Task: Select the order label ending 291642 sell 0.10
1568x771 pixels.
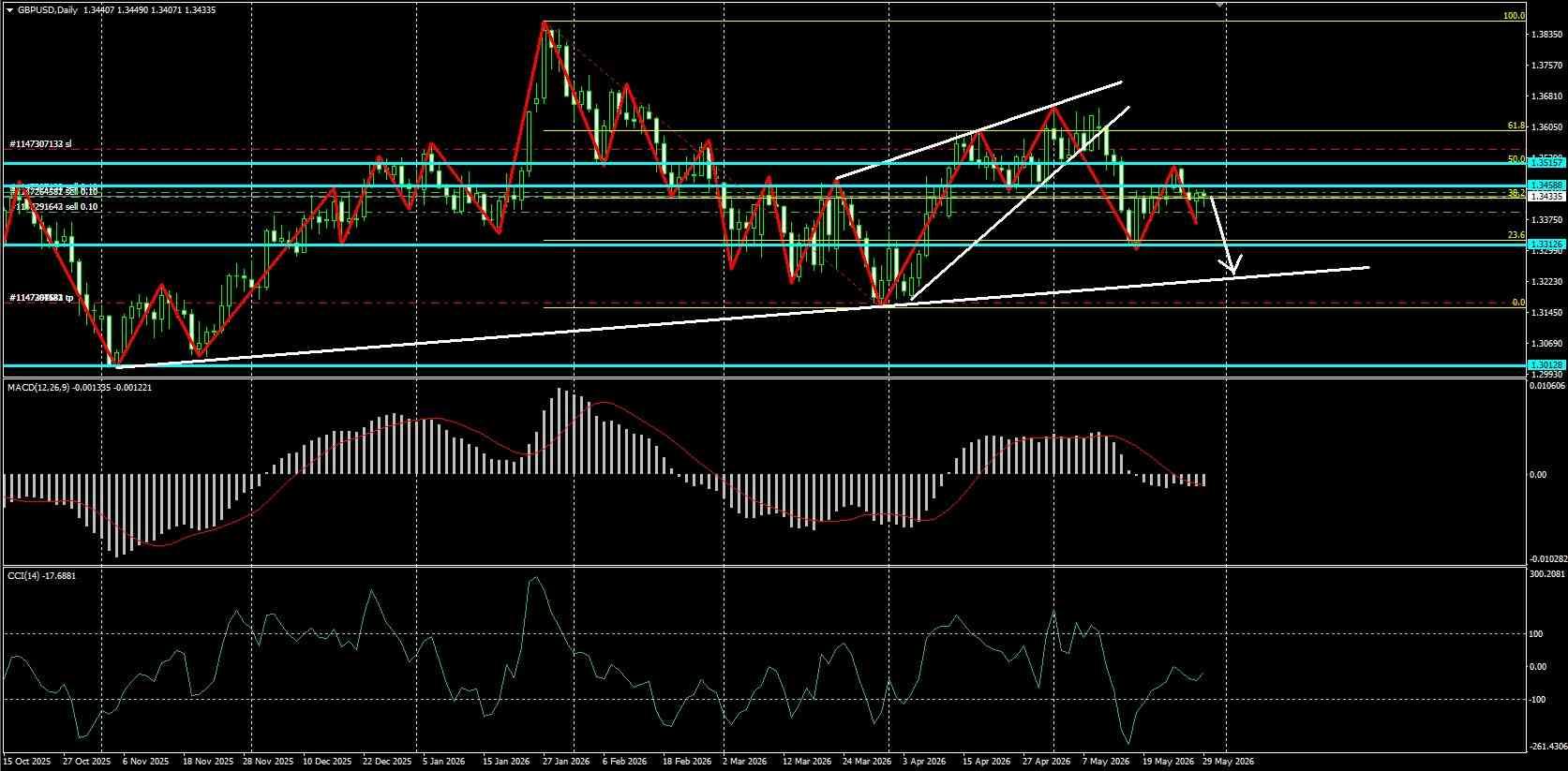Action: (58, 205)
